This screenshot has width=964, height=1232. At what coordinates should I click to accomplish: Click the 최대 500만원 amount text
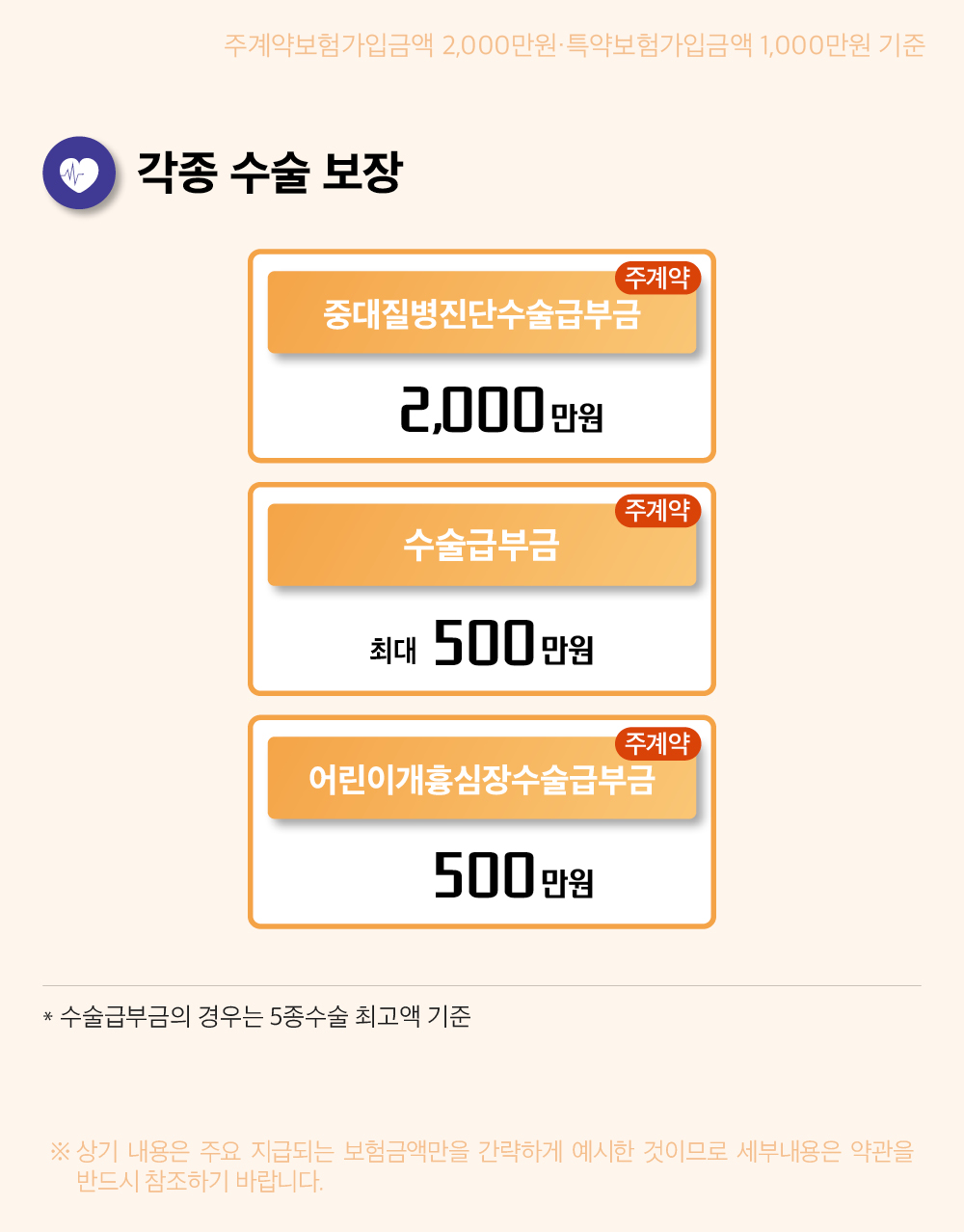[481, 643]
